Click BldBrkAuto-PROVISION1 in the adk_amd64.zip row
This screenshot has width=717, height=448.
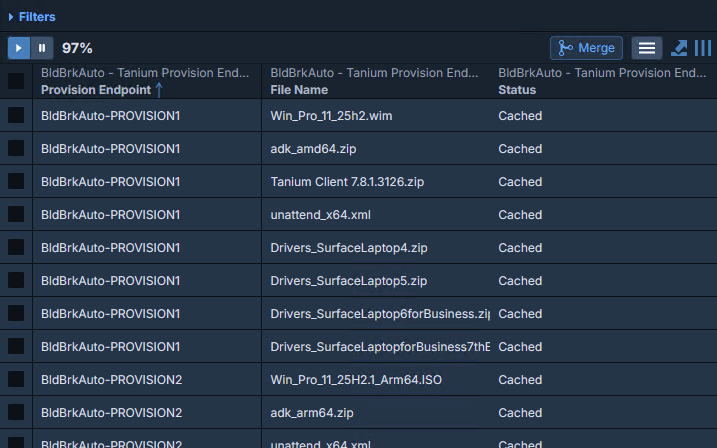[x=111, y=149]
